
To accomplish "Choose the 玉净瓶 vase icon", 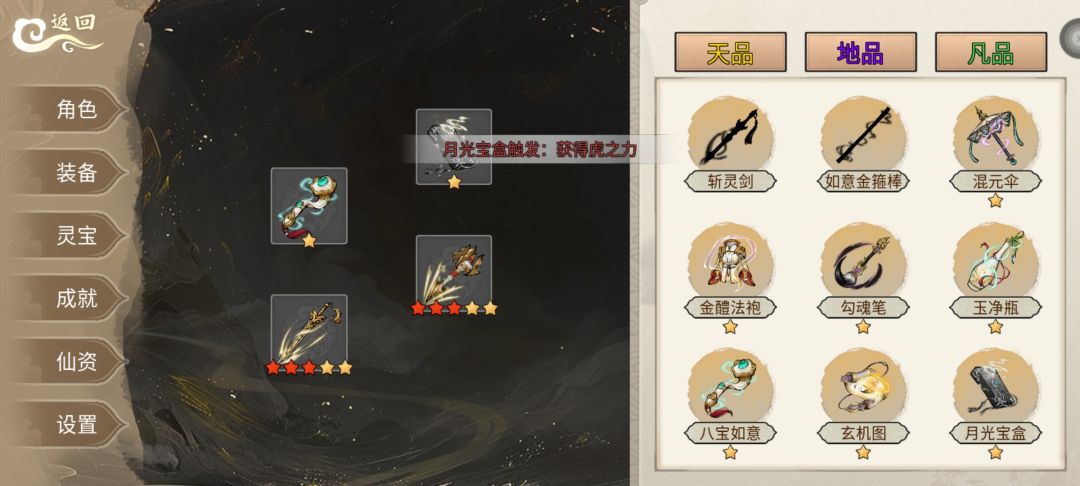I will (995, 263).
